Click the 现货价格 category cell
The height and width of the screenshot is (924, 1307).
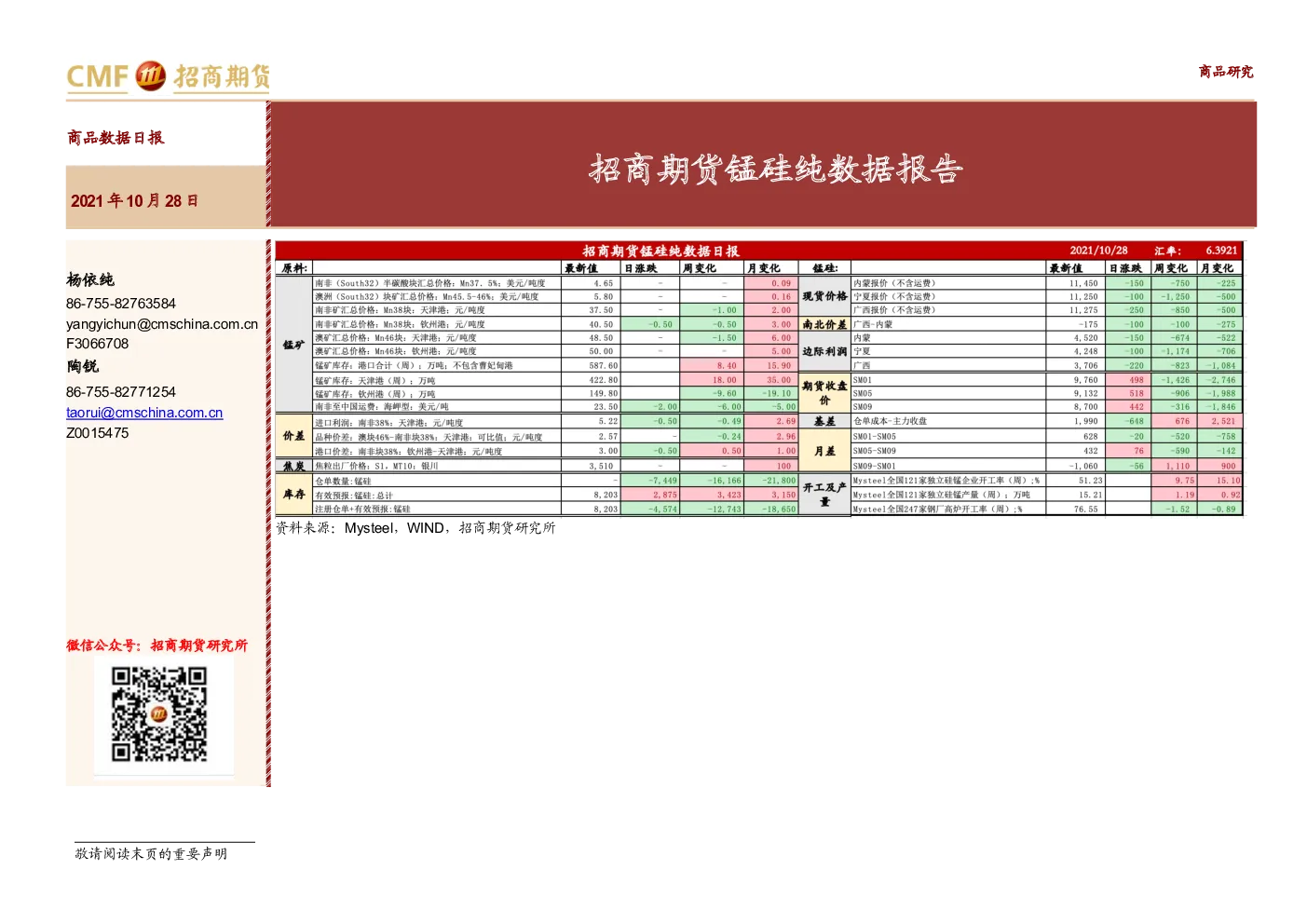pos(824,296)
